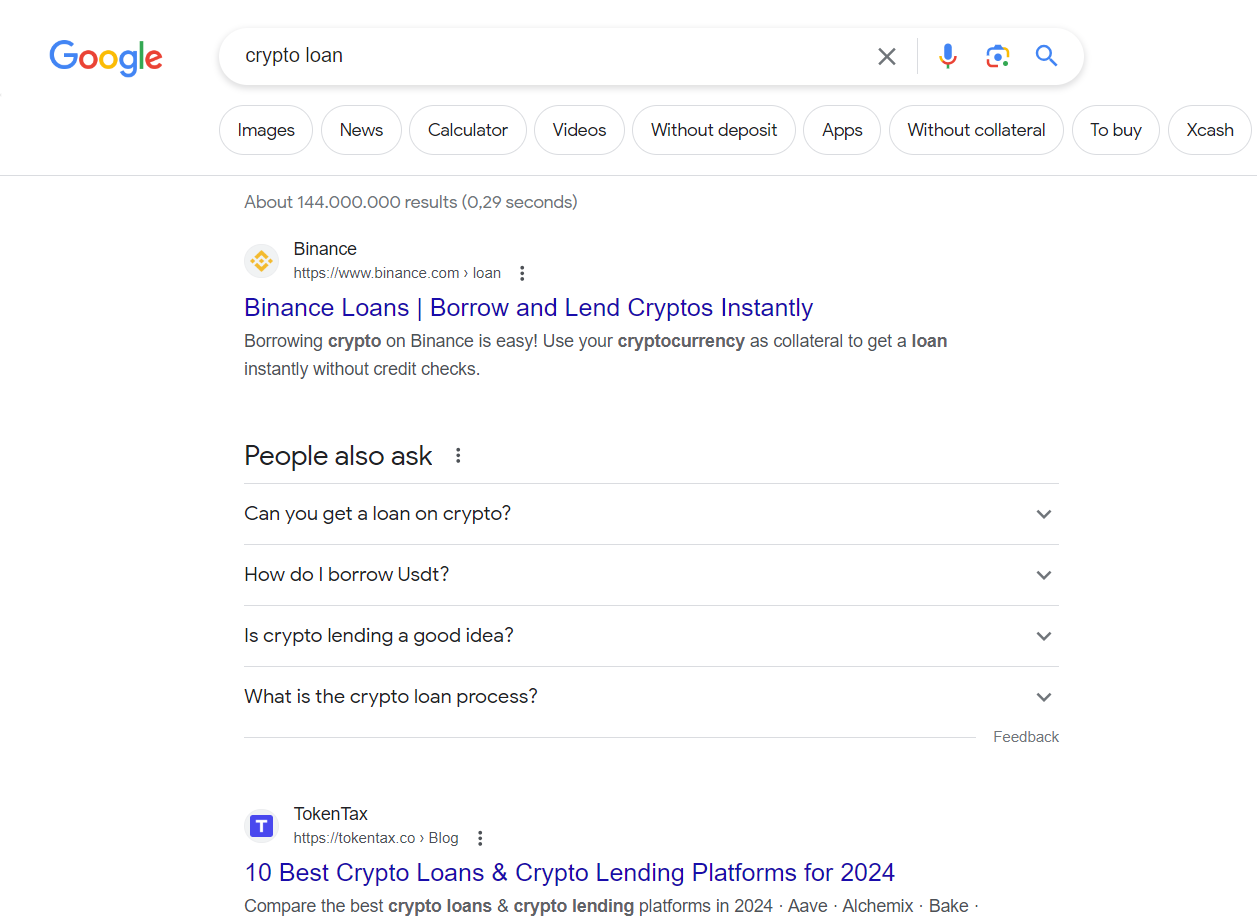
Task: Switch to the Images filter tab
Action: [266, 130]
